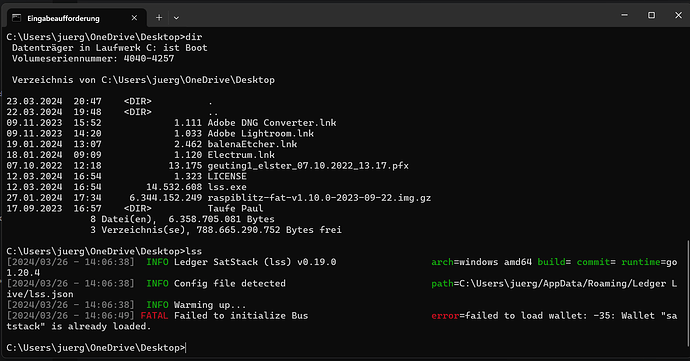690x361 pixels.
Task: Click the green path= label in log
Action: pyautogui.click(x=442, y=284)
